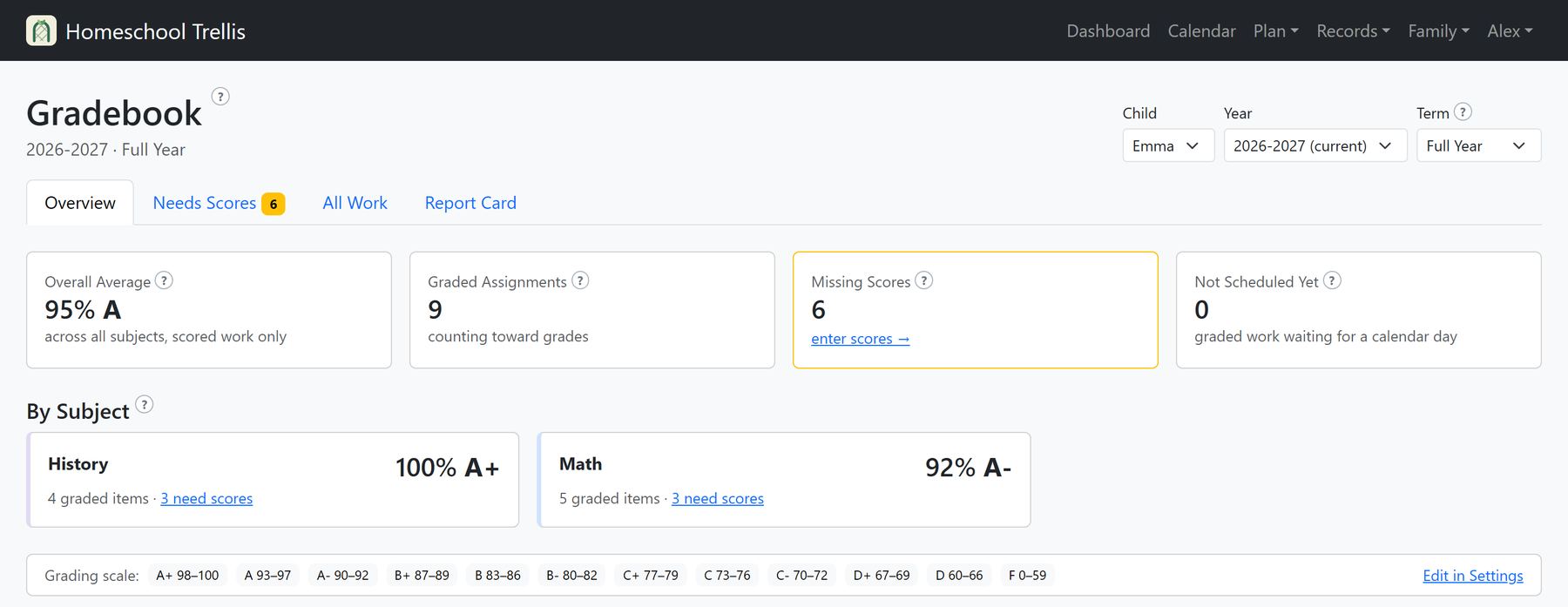Open the Year dropdown 2026-2027 (current)
Screen dimensions: 1568x607
(x=1315, y=145)
